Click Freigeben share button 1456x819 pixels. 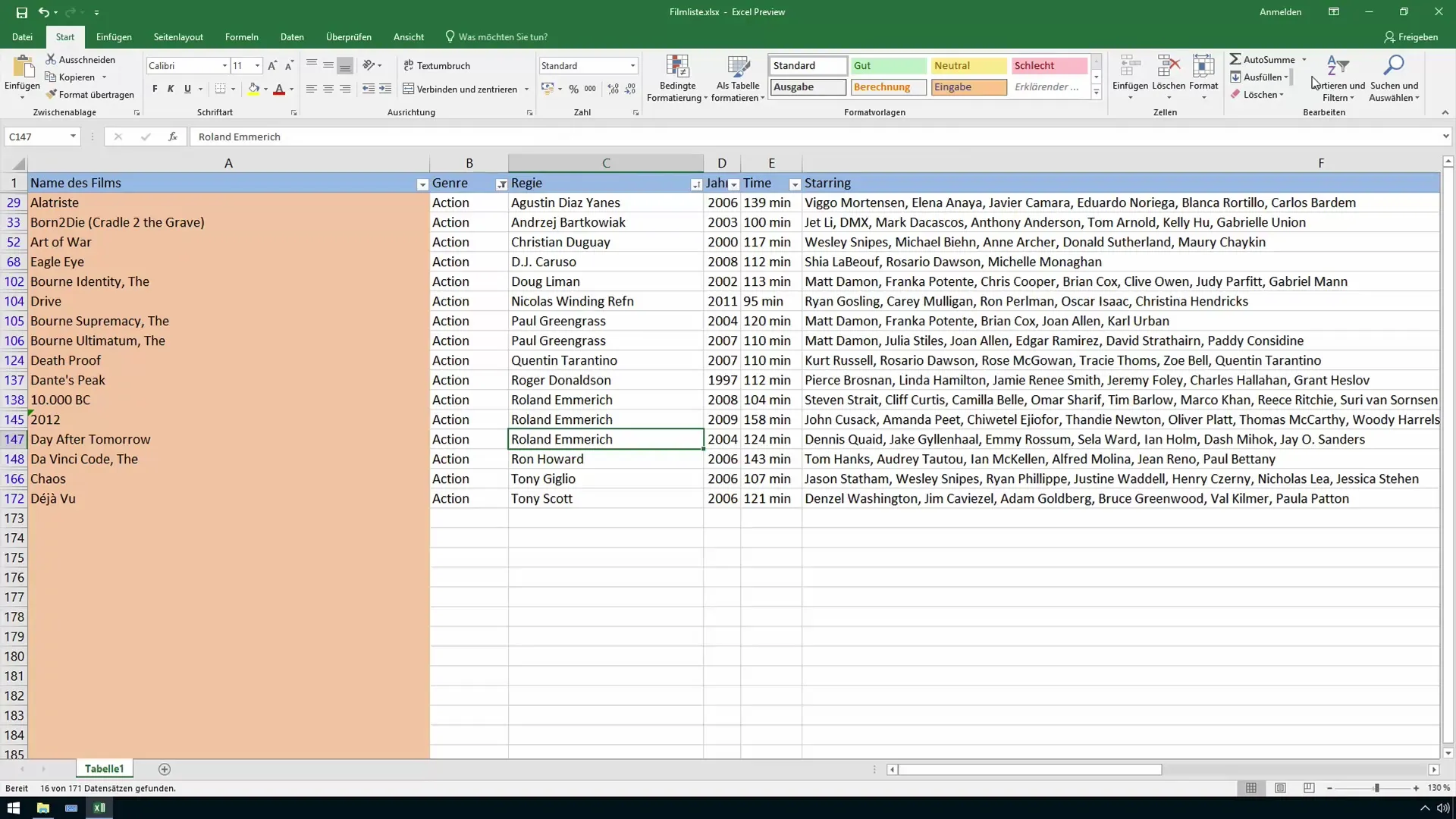(1410, 37)
